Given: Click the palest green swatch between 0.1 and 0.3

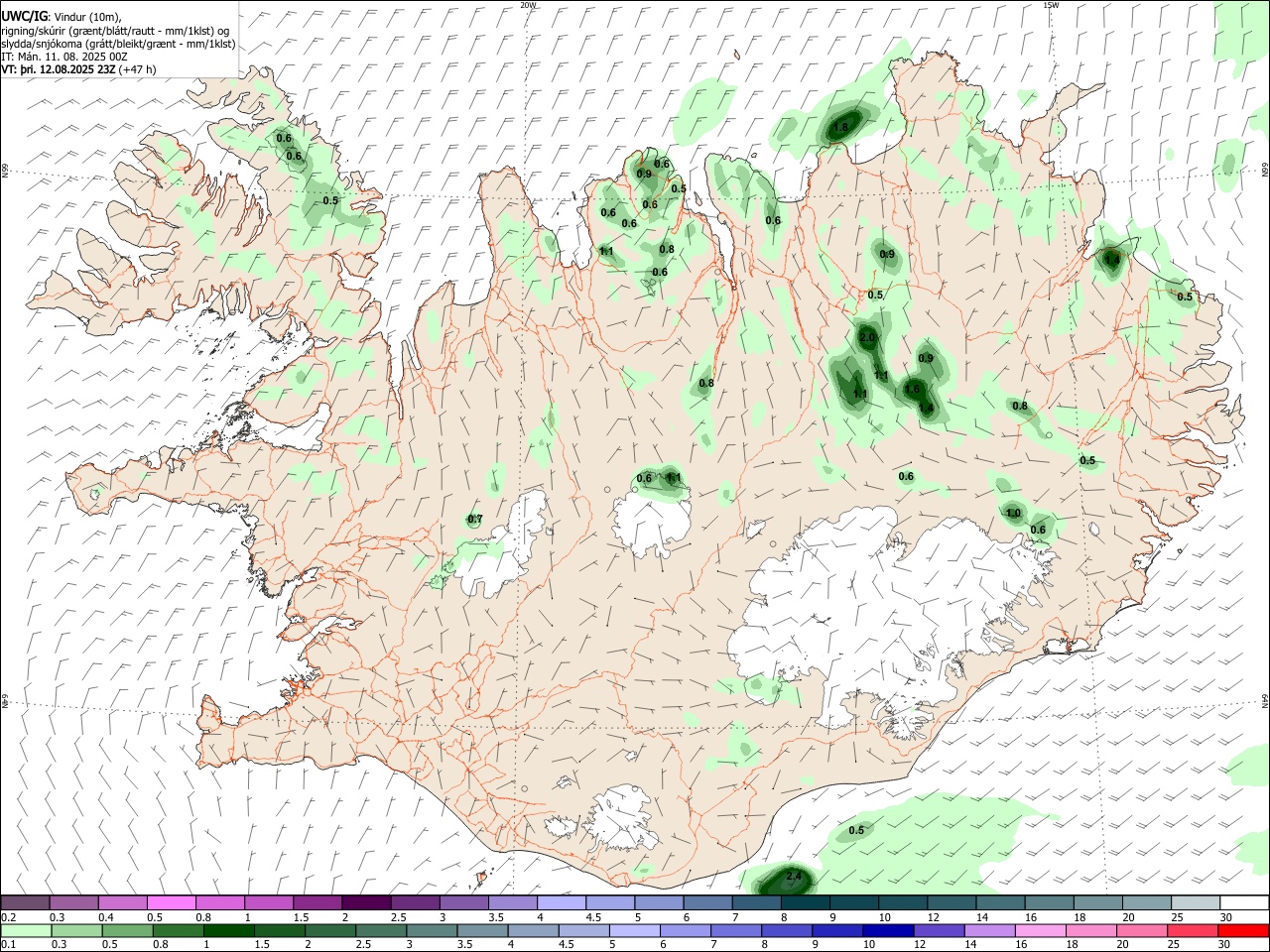Looking at the screenshot, I should point(25,930).
